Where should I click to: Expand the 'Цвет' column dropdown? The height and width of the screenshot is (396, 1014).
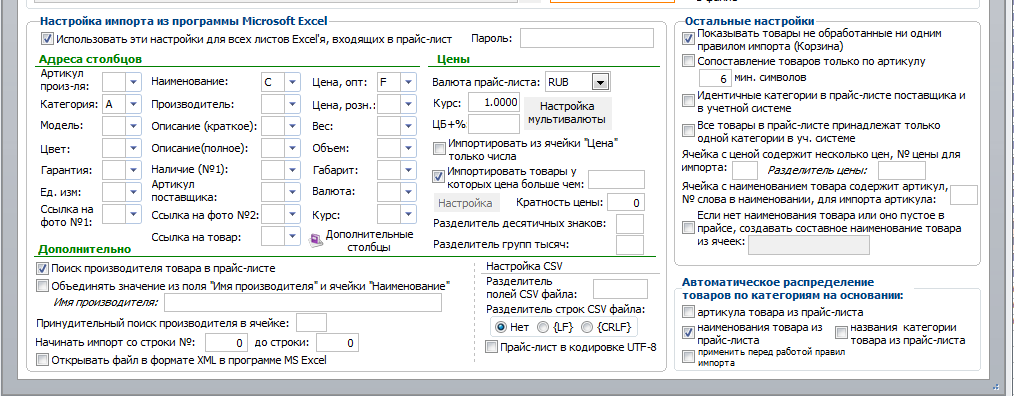tap(133, 148)
